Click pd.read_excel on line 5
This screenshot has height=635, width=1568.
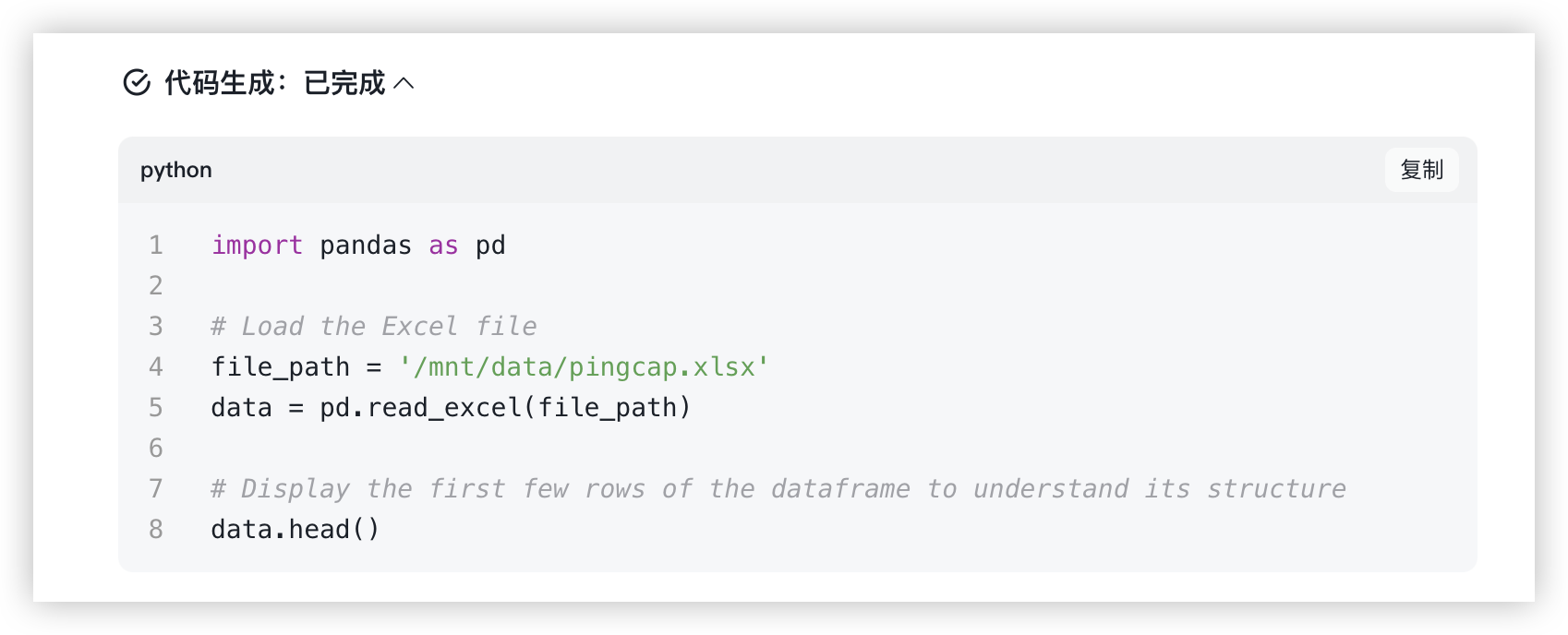pyautogui.click(x=420, y=408)
